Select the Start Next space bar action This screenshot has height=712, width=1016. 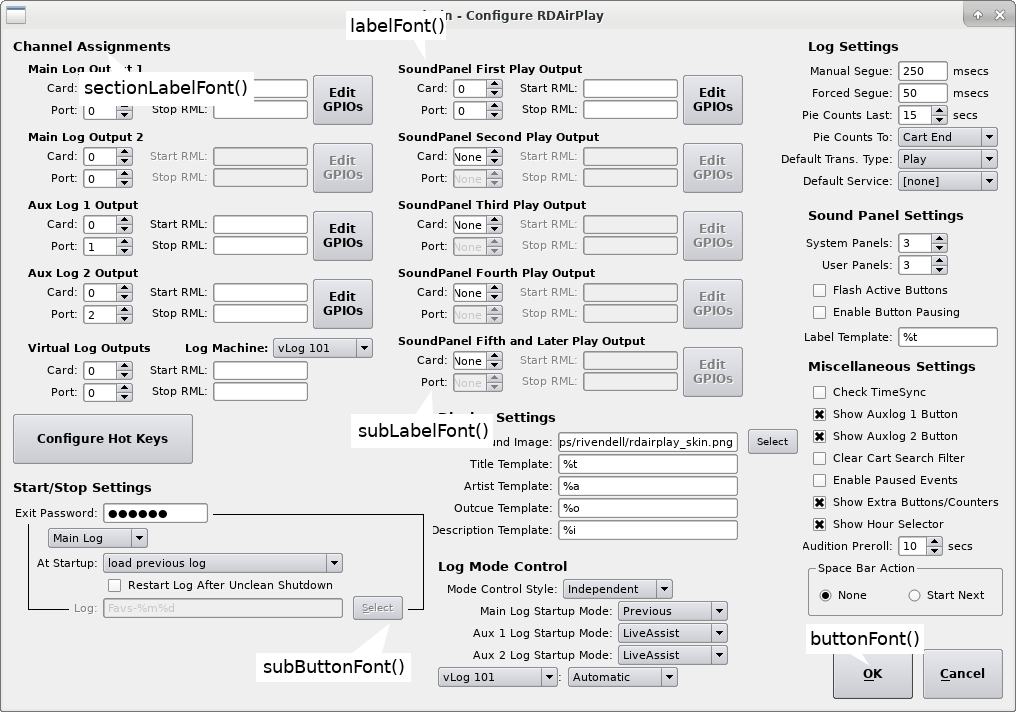point(913,594)
